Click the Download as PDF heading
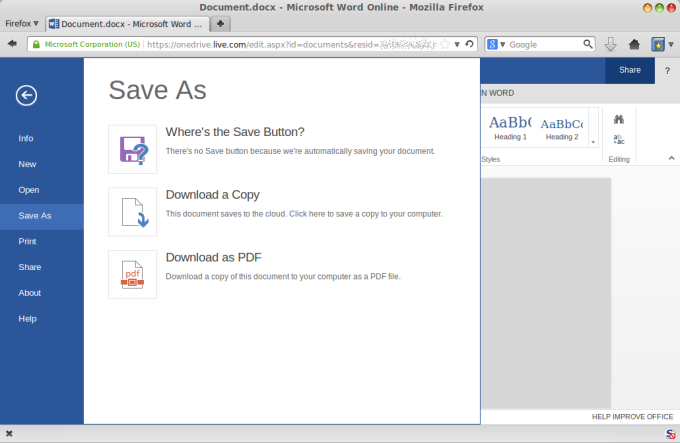The image size is (680, 443). (x=213, y=257)
